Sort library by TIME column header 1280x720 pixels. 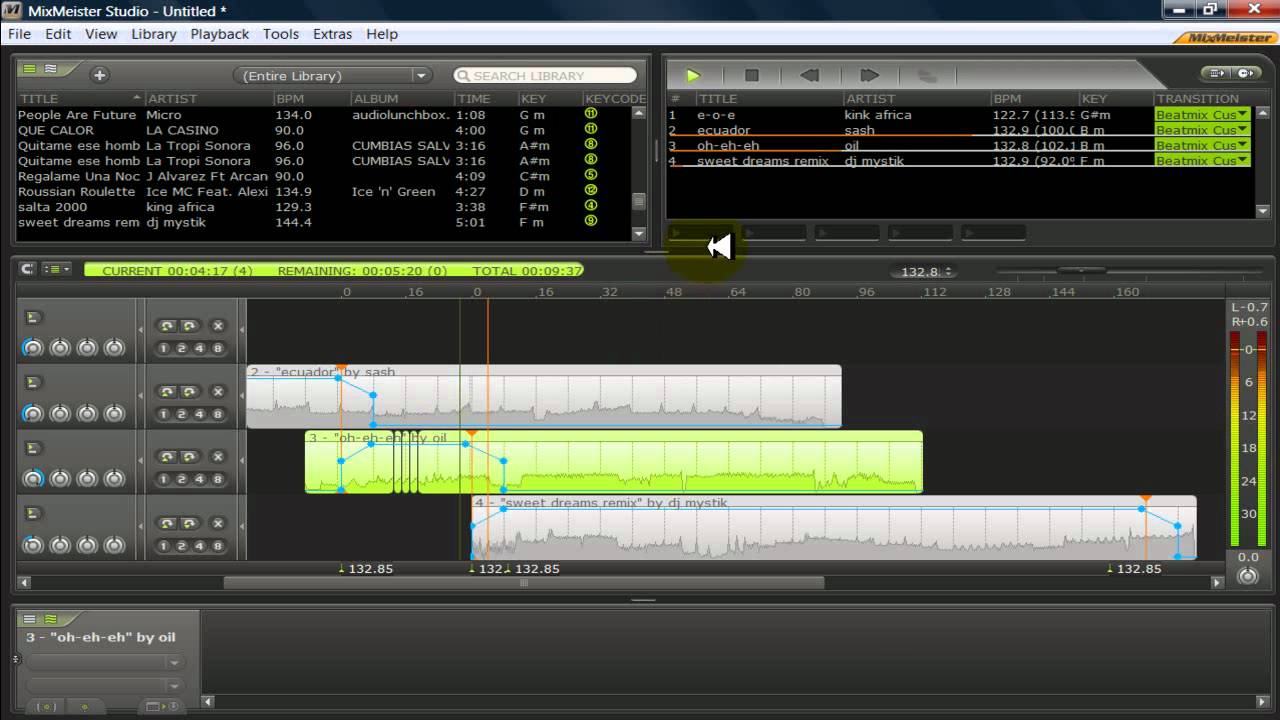point(485,99)
